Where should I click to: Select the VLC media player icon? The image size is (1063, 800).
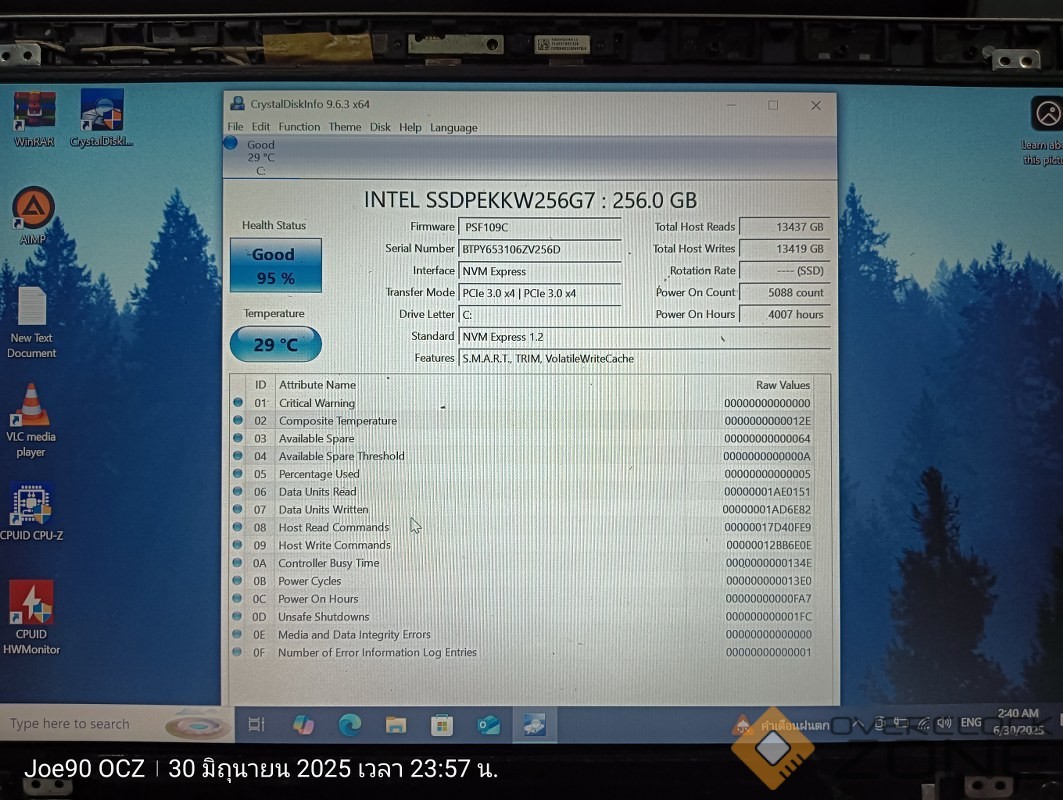click(31, 406)
